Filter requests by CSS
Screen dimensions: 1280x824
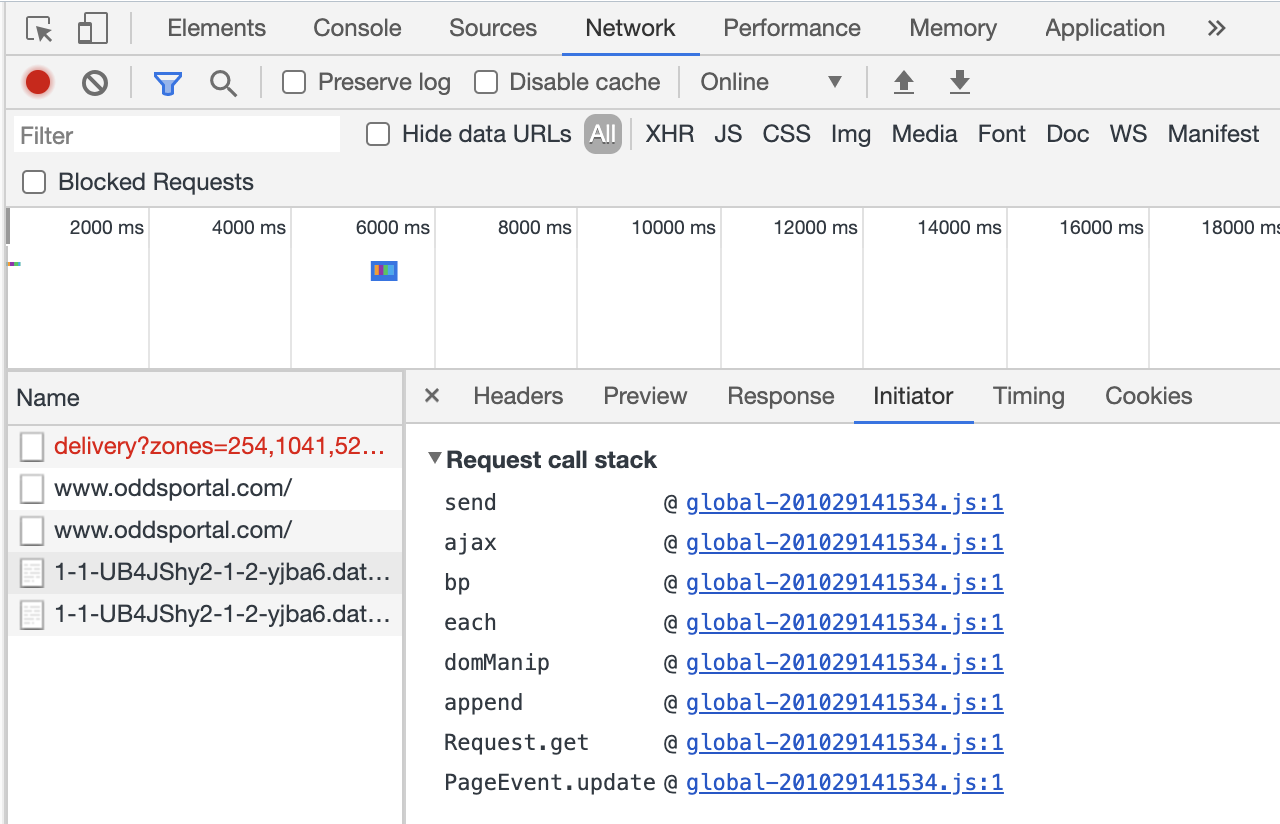(x=786, y=134)
